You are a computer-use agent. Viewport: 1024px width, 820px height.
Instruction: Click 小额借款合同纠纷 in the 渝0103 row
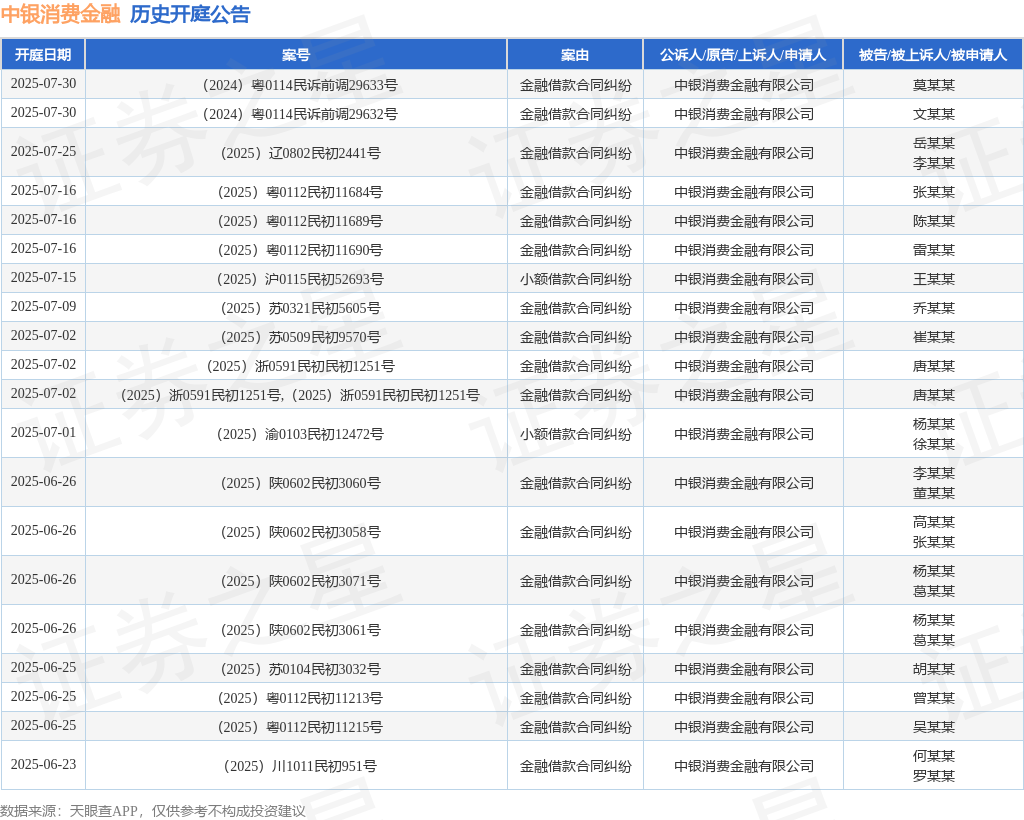pos(575,434)
